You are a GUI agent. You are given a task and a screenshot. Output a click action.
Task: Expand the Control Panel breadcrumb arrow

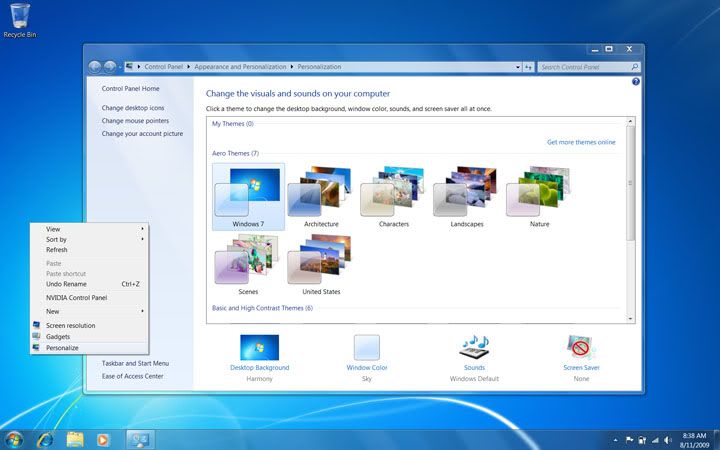(x=189, y=67)
